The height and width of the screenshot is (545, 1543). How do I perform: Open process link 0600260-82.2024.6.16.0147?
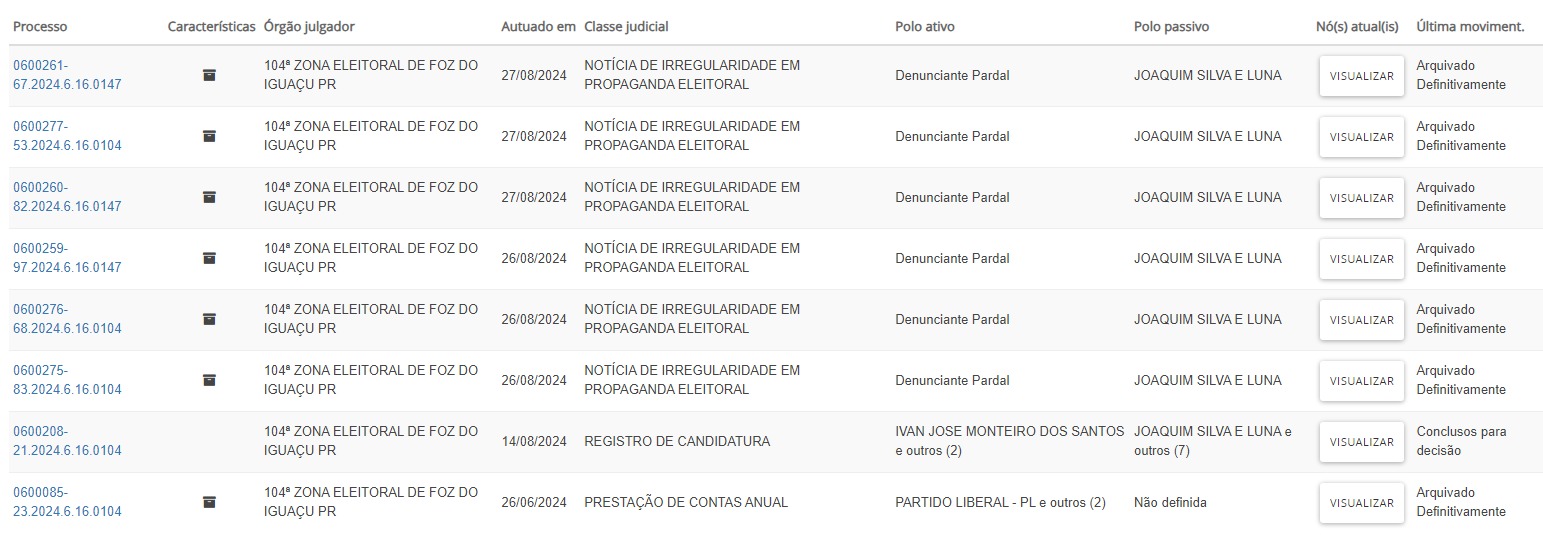click(67, 197)
